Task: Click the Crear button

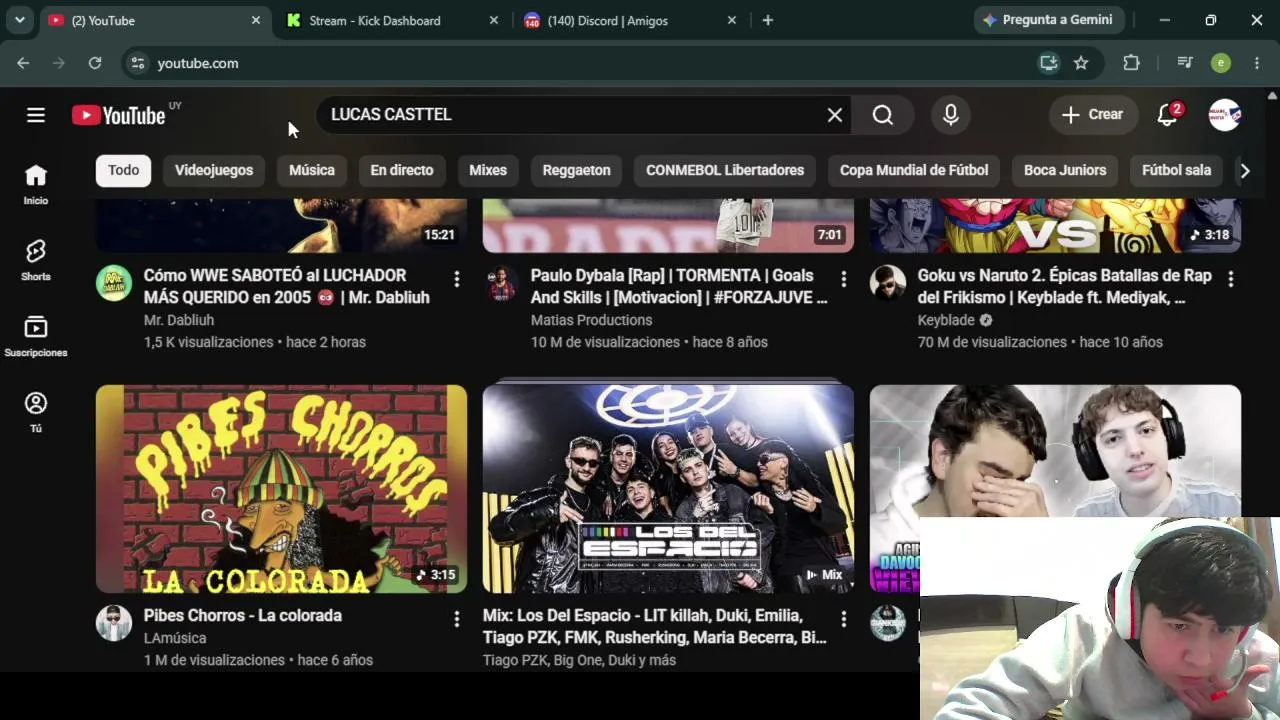Action: tap(1094, 115)
